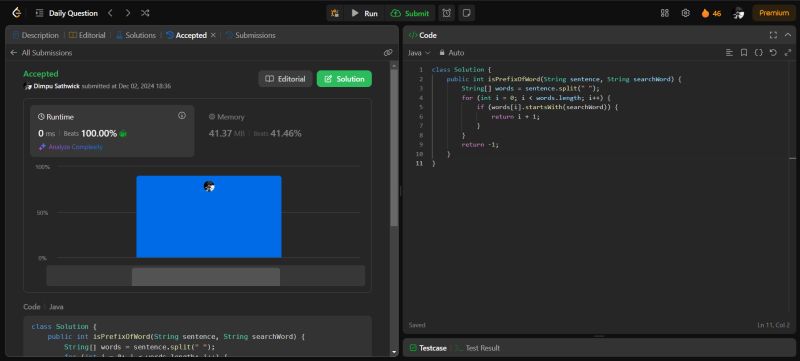Switch to the Description tab
Image resolution: width=800 pixels, height=361 pixels.
[x=36, y=35]
